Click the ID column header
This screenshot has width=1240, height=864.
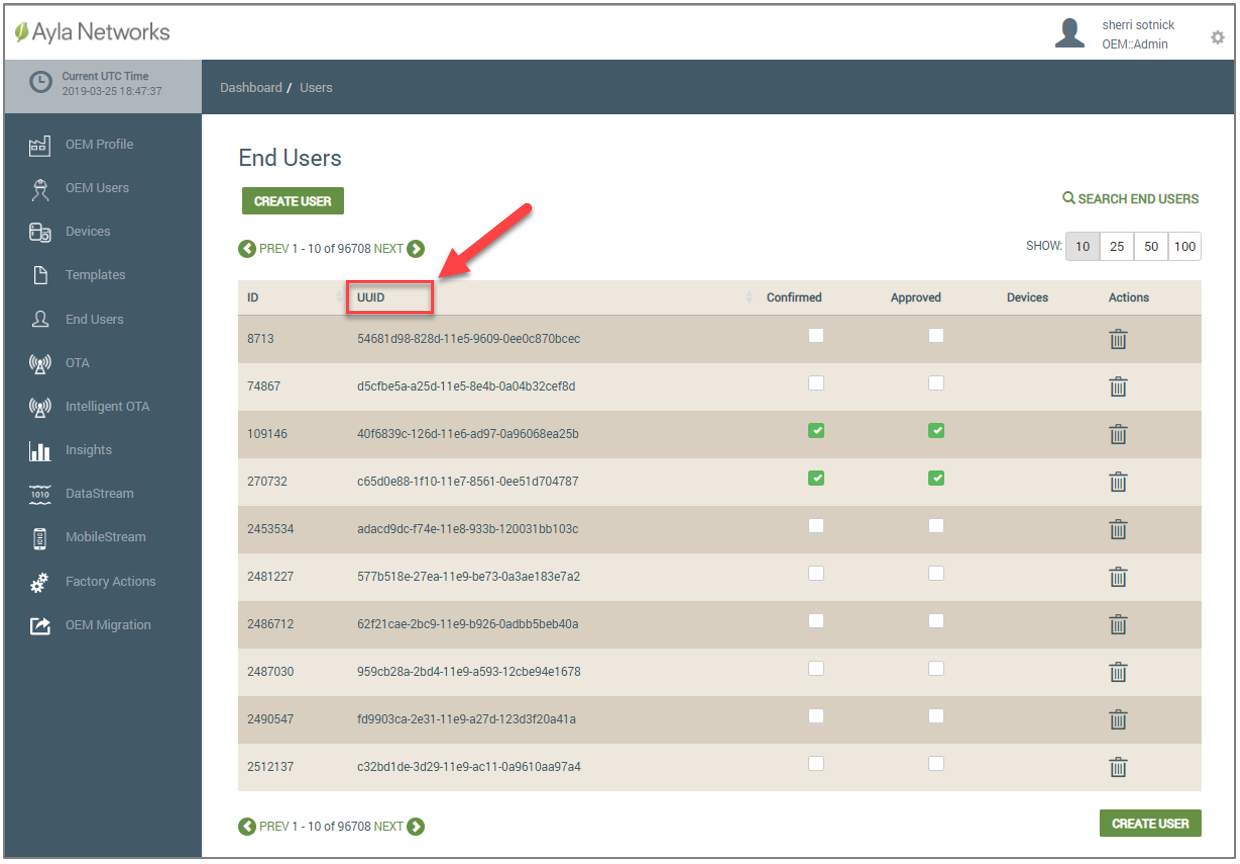pos(254,298)
